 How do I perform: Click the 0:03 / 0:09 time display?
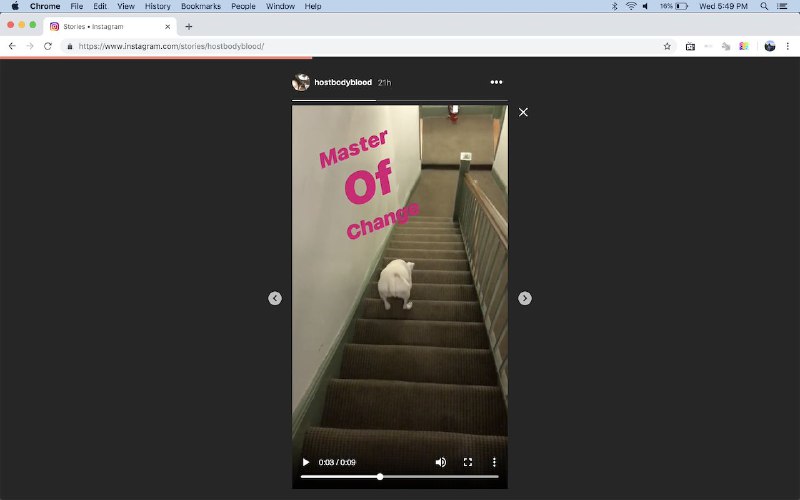337,462
